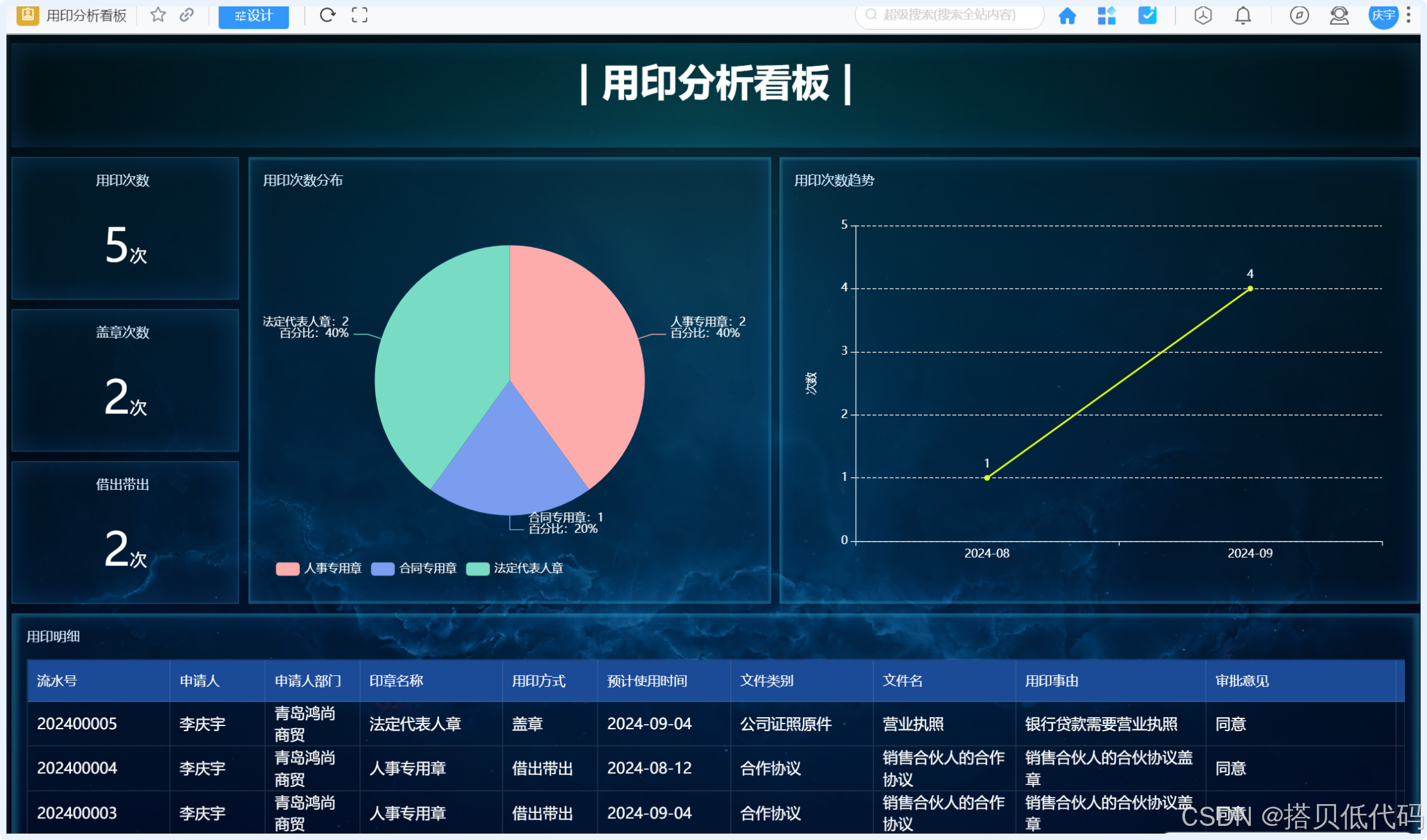The height and width of the screenshot is (840, 1427).
Task: Click the hexagon cube icon
Action: click(x=1203, y=15)
